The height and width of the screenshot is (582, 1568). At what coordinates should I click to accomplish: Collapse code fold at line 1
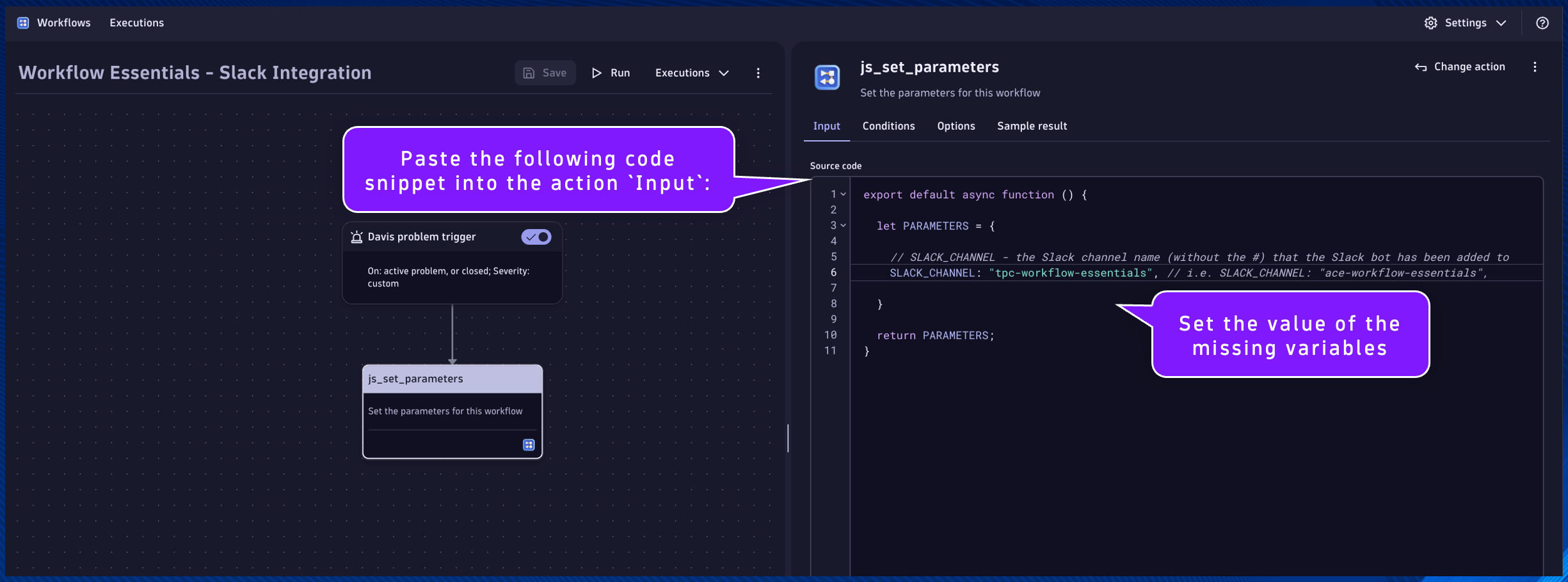(844, 194)
